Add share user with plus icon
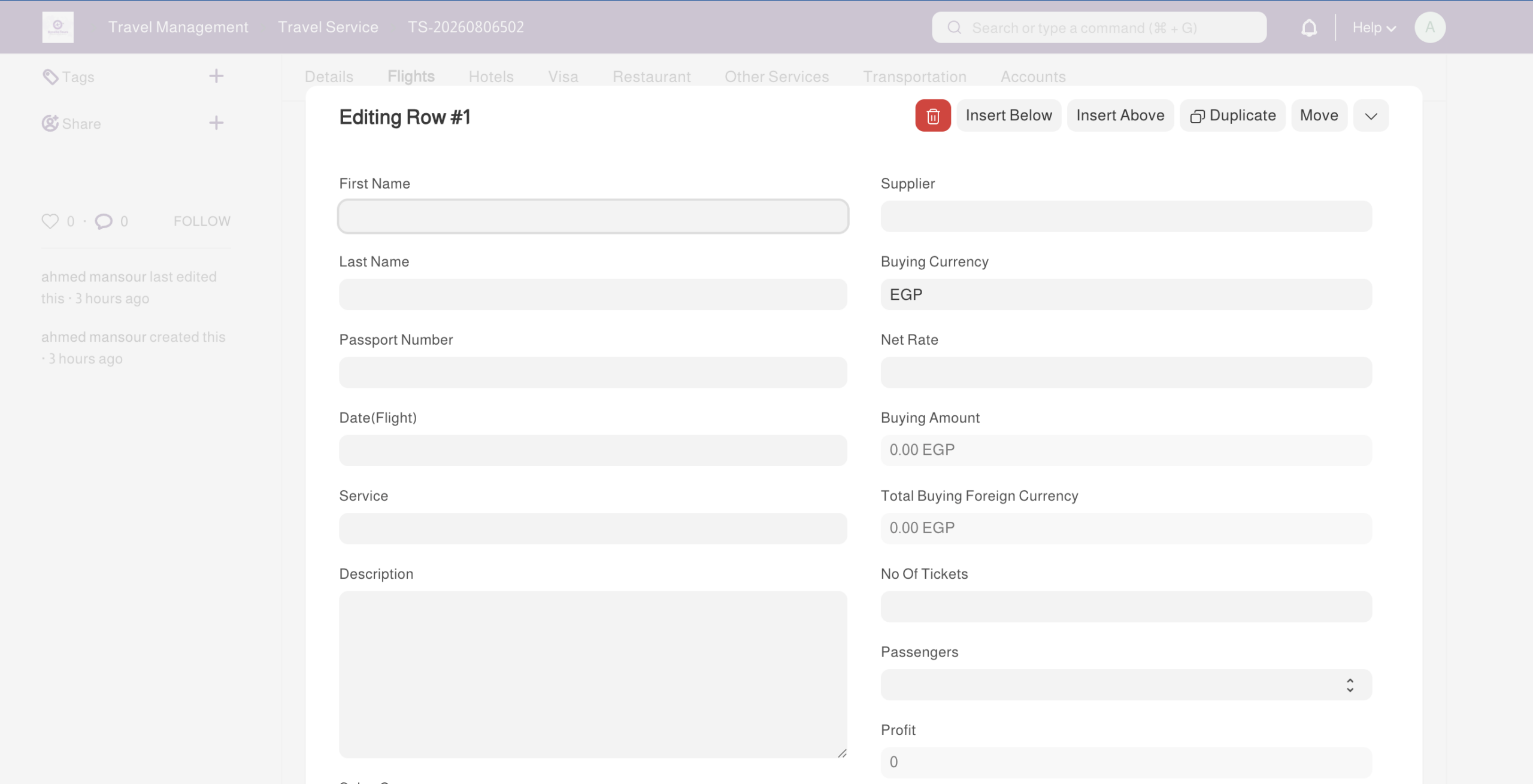1533x784 pixels. pyautogui.click(x=216, y=123)
